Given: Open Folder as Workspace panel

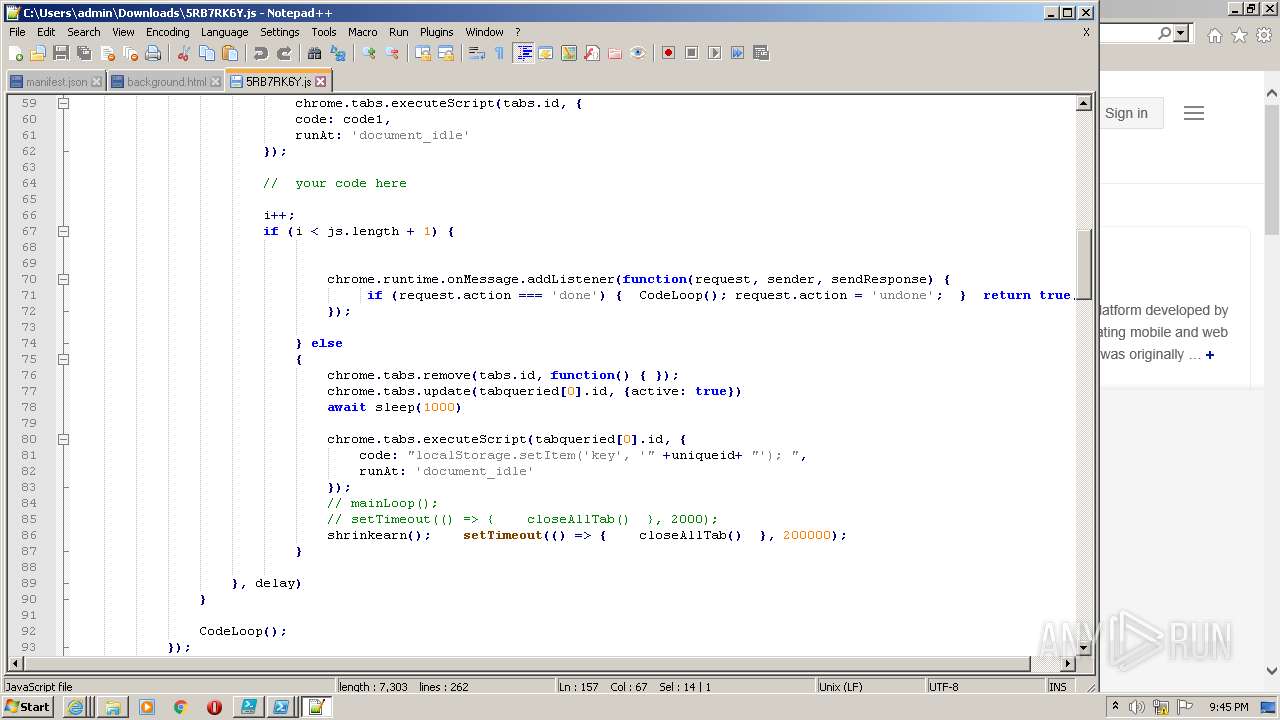Looking at the screenshot, I should pyautogui.click(x=615, y=53).
